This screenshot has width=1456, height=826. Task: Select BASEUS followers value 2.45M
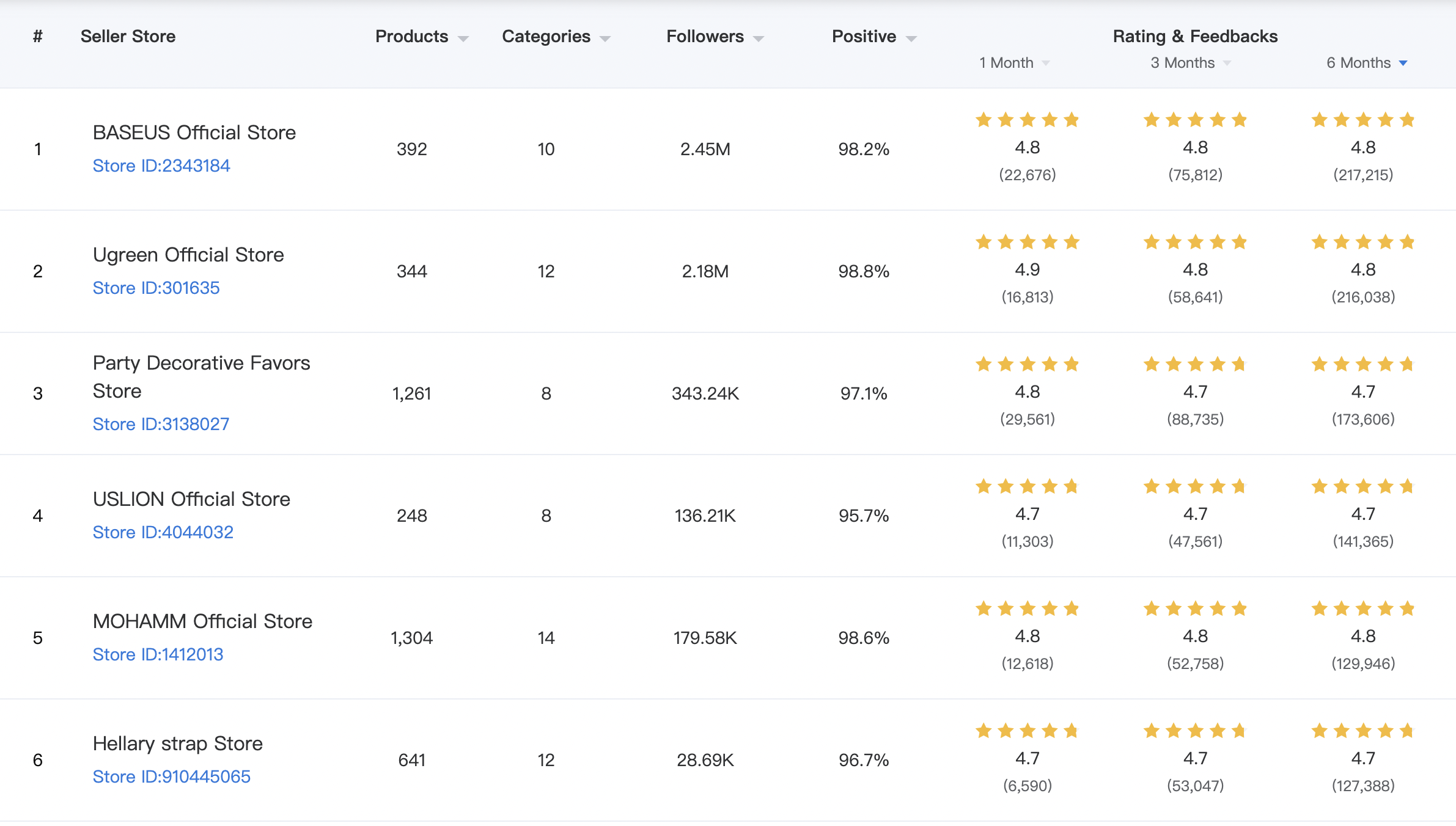click(x=705, y=149)
